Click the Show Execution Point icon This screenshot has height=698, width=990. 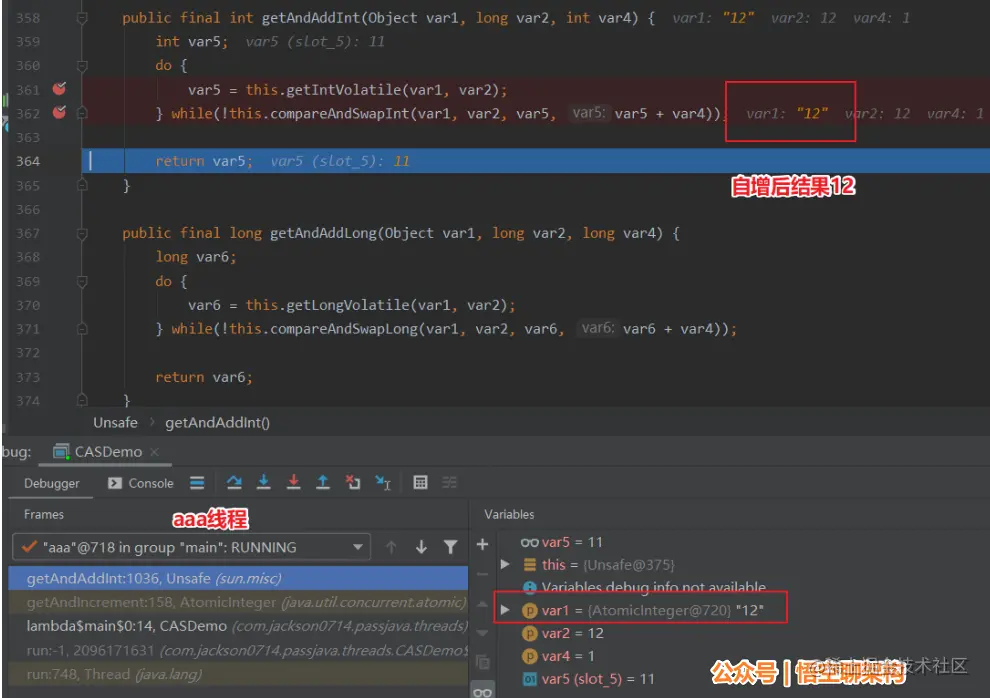coord(197,483)
